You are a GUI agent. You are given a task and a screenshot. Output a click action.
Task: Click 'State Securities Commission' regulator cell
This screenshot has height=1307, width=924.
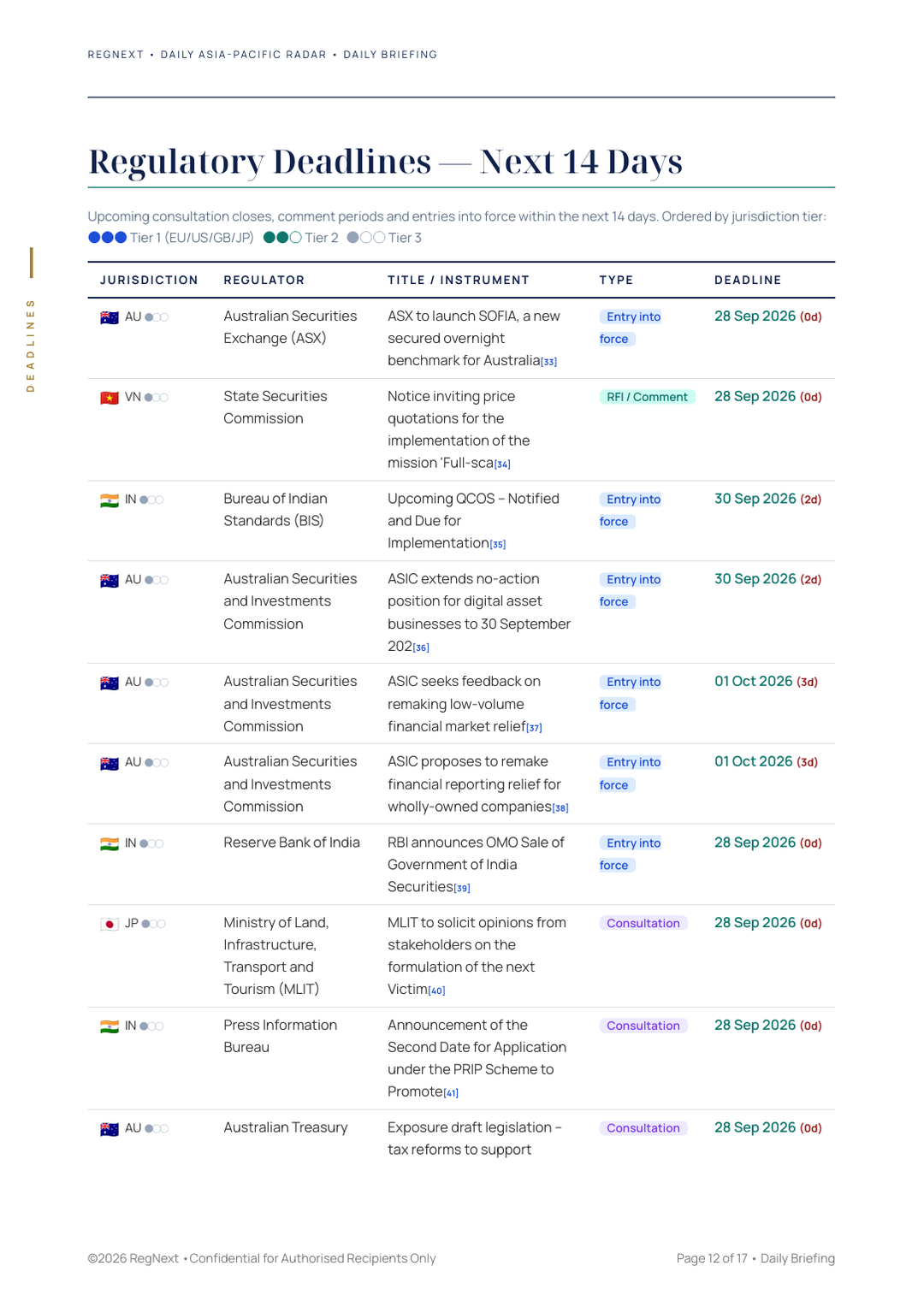(x=275, y=407)
